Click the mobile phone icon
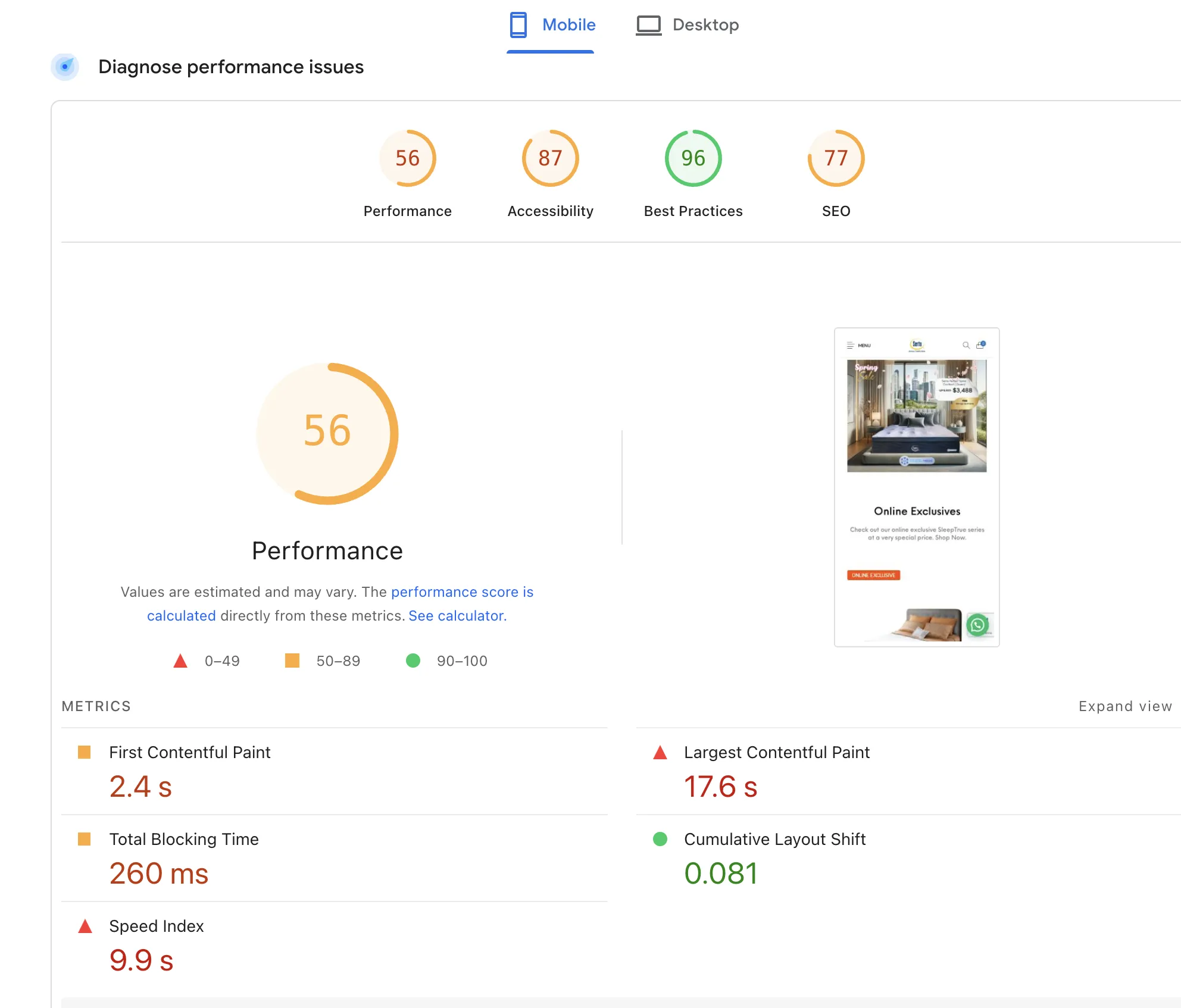Image resolution: width=1181 pixels, height=1008 pixels. tap(518, 24)
